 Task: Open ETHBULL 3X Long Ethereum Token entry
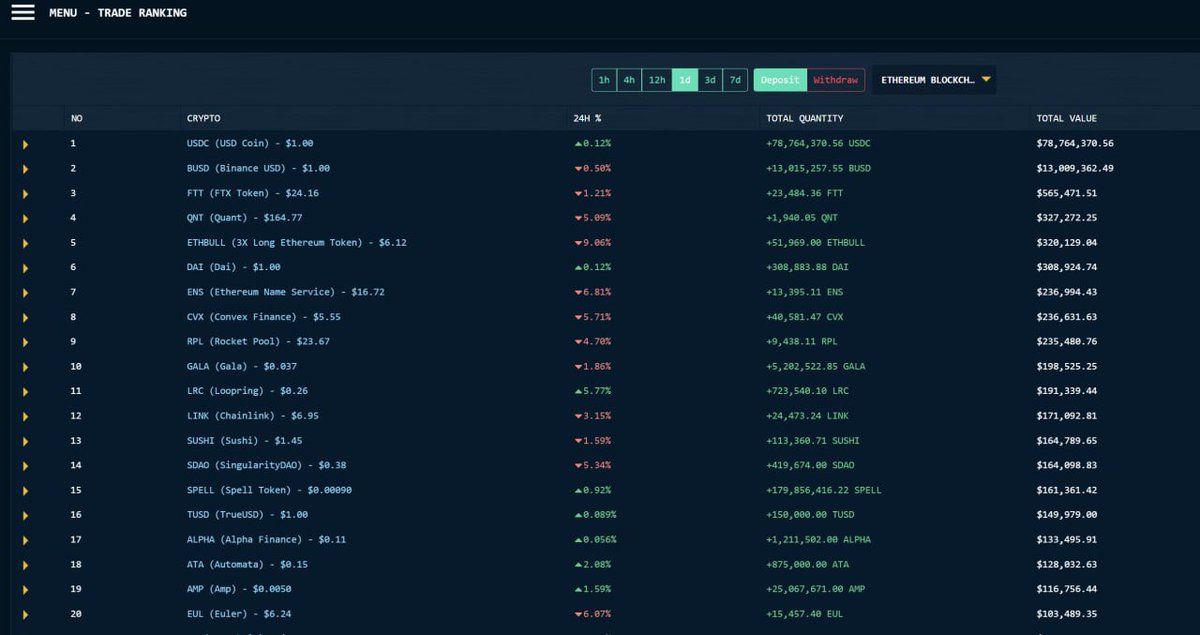(x=296, y=242)
